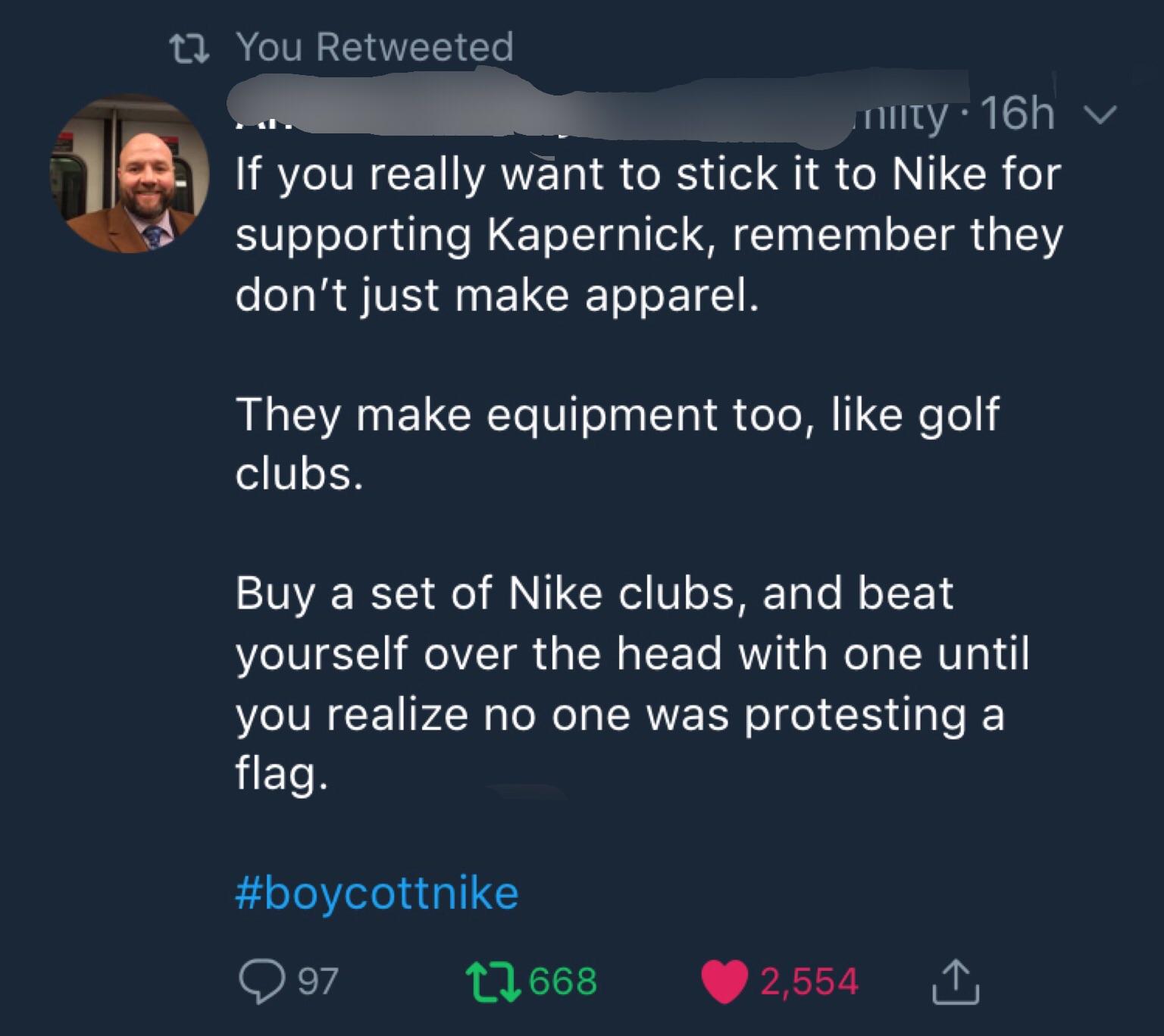Undo retweet using the green retweet icon
1164x1036 pixels.
(492, 981)
